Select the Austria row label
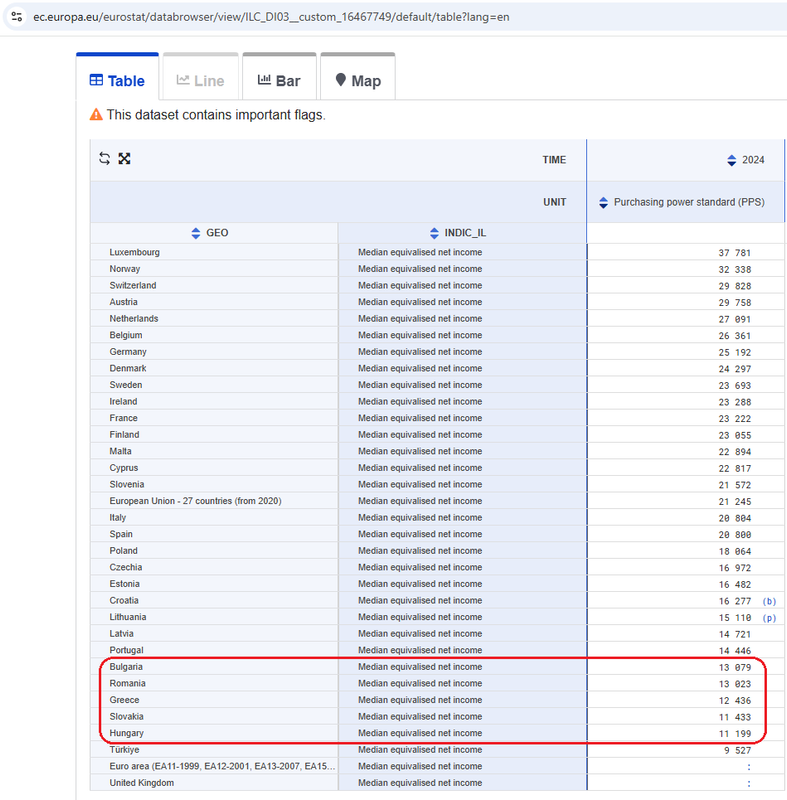The image size is (787, 800). click(123, 302)
